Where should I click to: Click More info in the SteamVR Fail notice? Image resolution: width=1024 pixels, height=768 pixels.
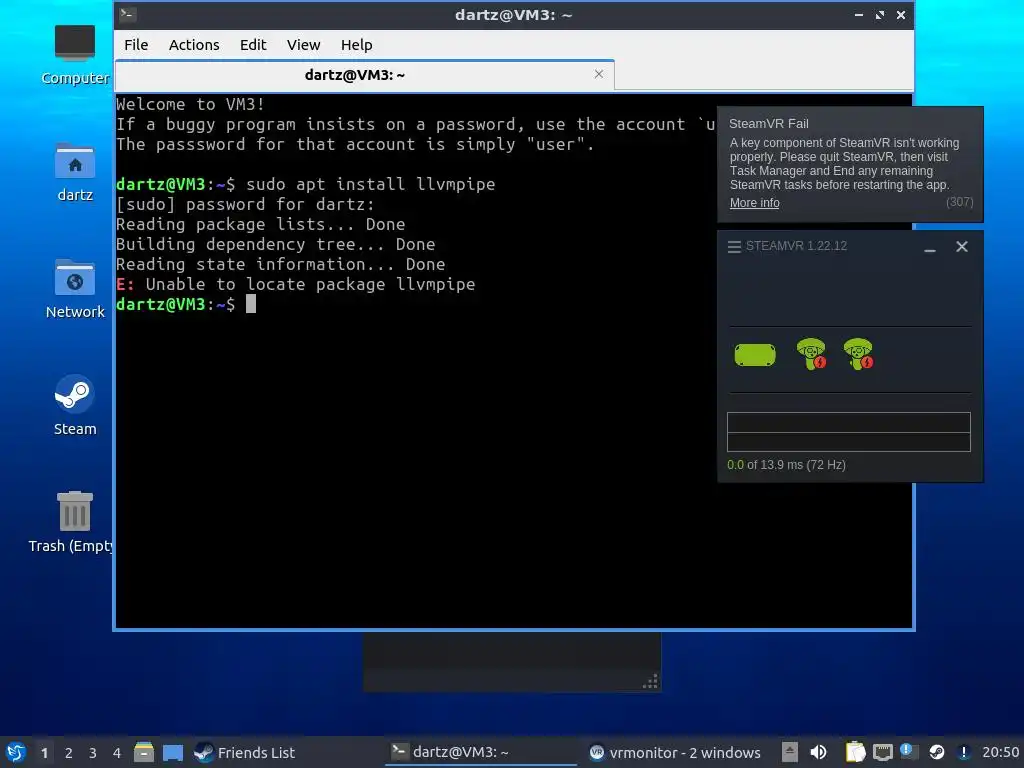coord(754,203)
